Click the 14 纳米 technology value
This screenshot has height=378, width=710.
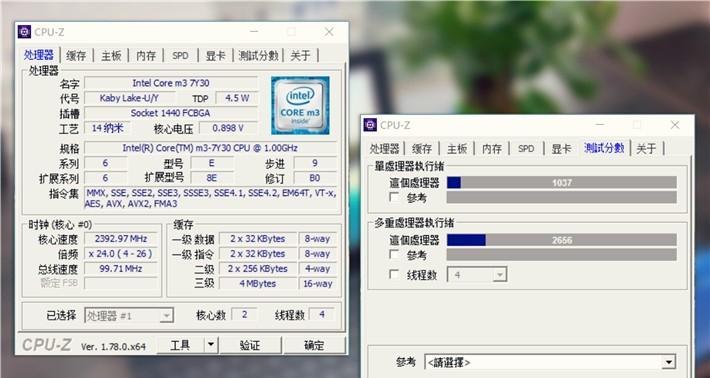(107, 128)
